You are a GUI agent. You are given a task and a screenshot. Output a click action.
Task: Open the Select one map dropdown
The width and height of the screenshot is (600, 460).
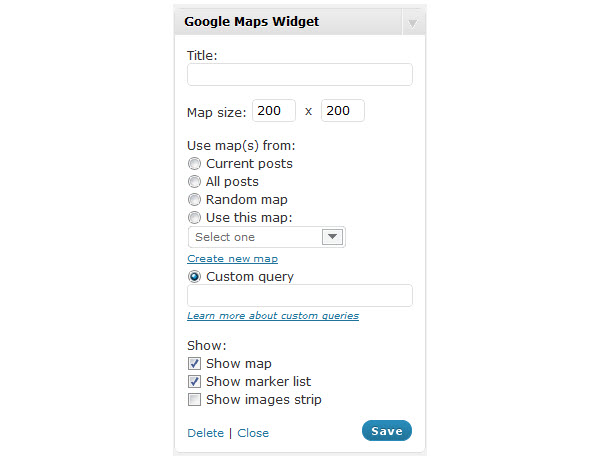(255, 237)
